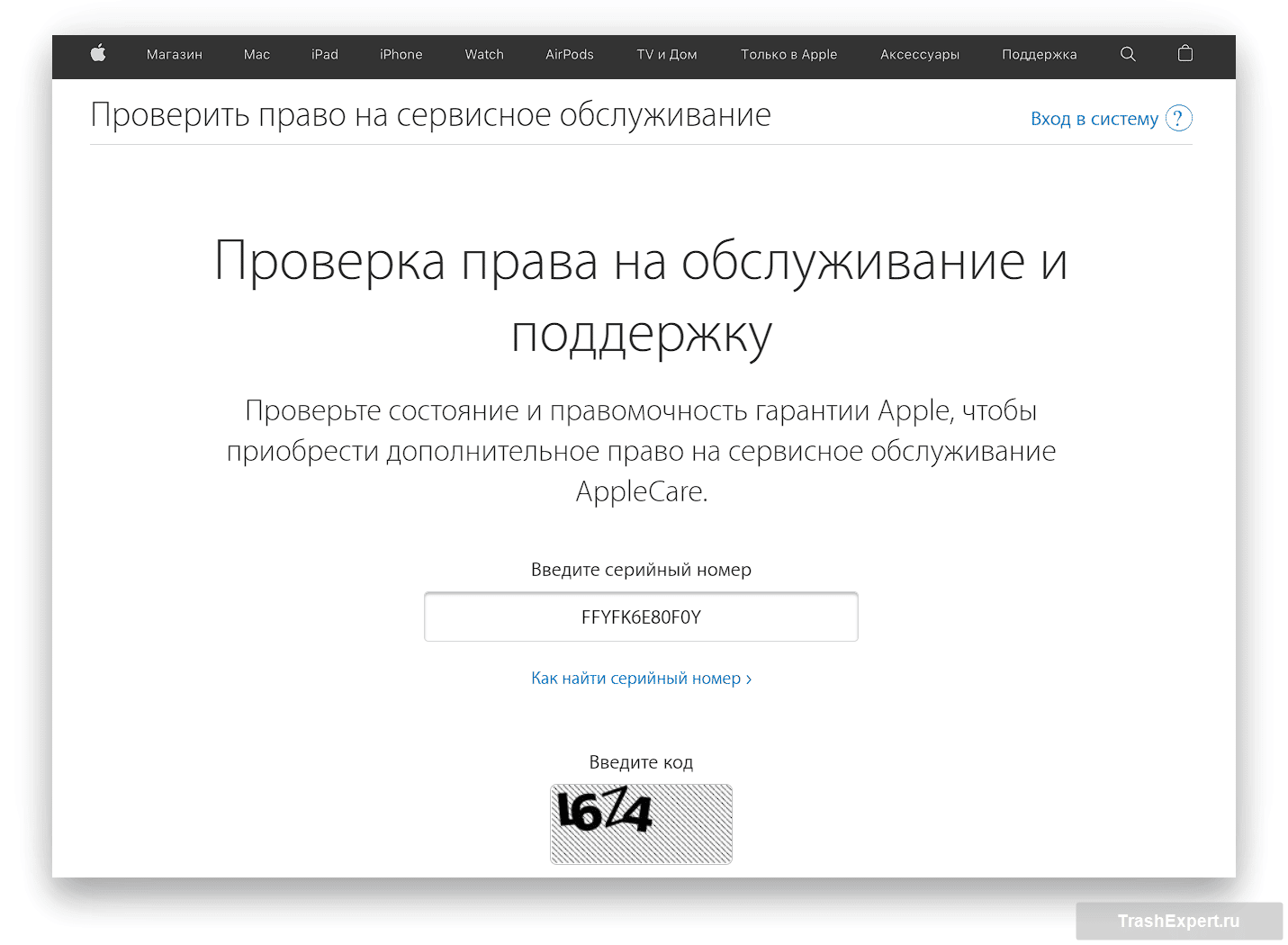Click the captcha code image
The width and height of the screenshot is (1288, 945).
[x=641, y=823]
